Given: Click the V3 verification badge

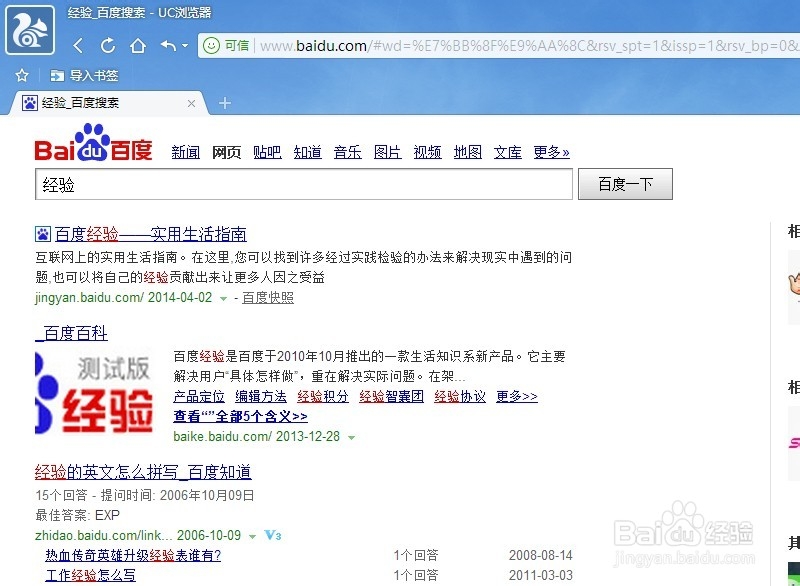Looking at the screenshot, I should click(x=273, y=535).
